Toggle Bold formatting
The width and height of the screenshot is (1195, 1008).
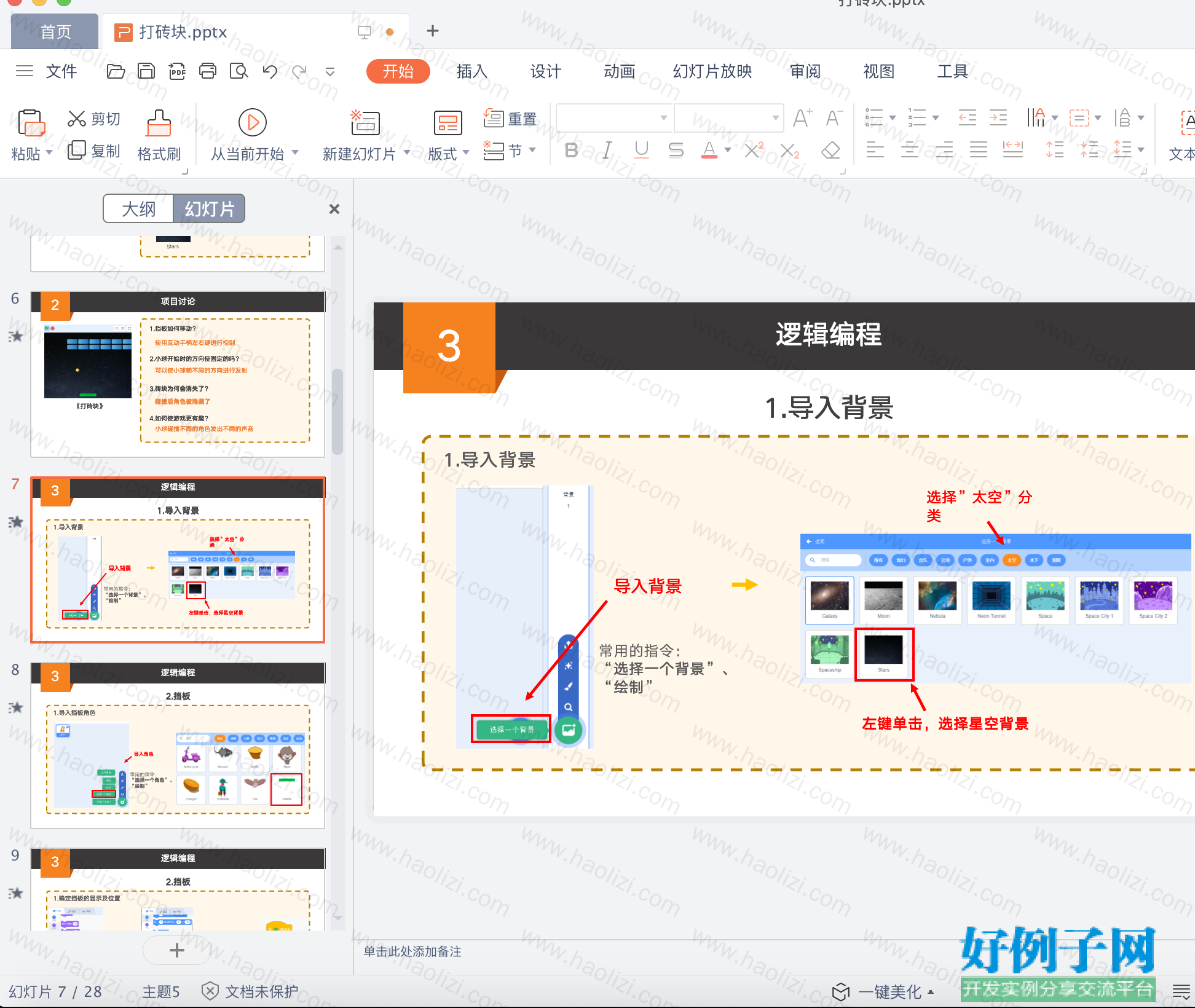(572, 151)
